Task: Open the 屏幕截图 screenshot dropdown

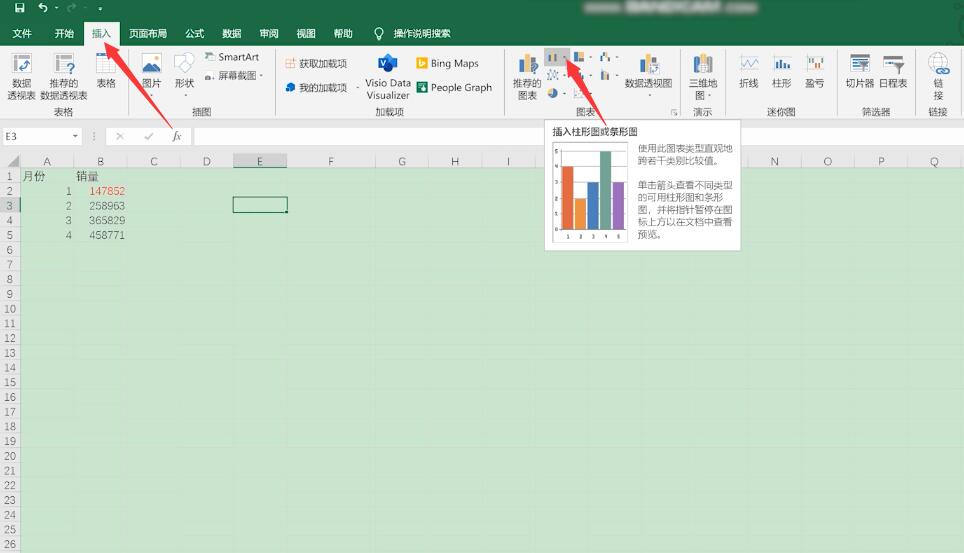Action: click(234, 76)
